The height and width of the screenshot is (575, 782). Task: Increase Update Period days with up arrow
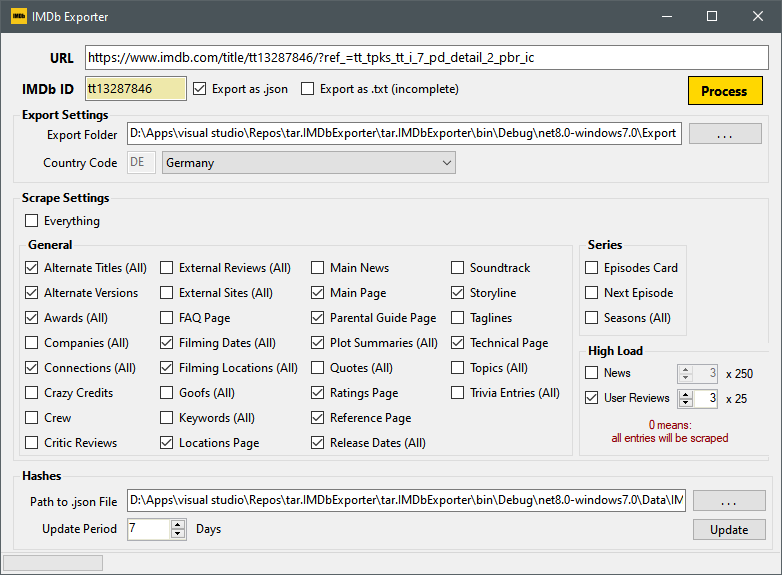pyautogui.click(x=178, y=525)
